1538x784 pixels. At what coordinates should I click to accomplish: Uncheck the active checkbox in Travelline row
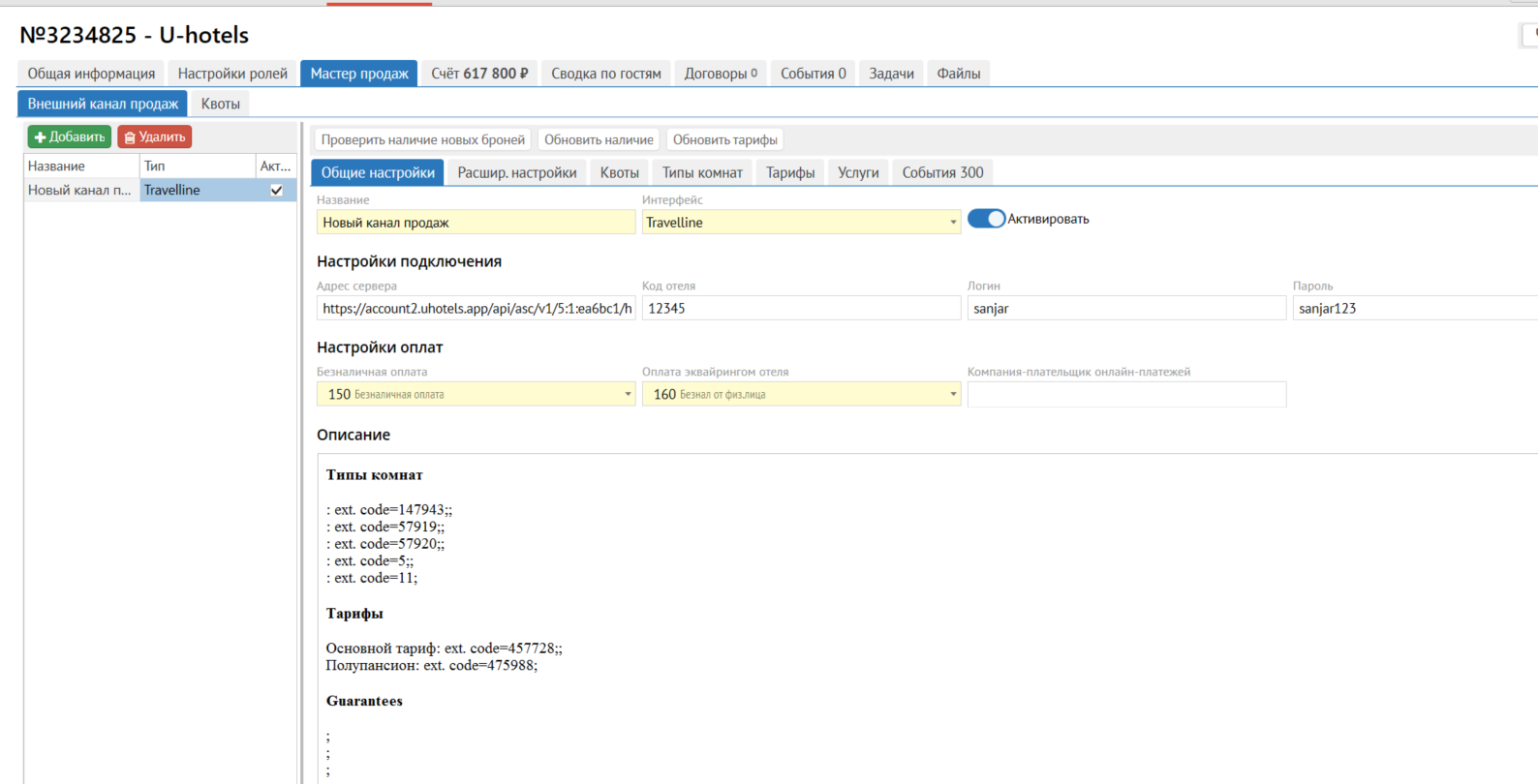pos(276,191)
